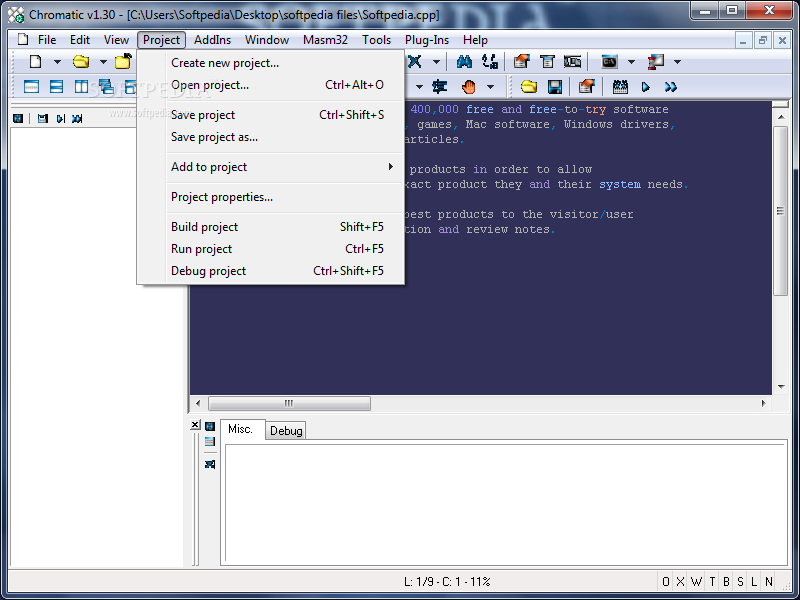Click the vertical scrollbar down arrow of editor
800x600 pixels.
click(781, 387)
